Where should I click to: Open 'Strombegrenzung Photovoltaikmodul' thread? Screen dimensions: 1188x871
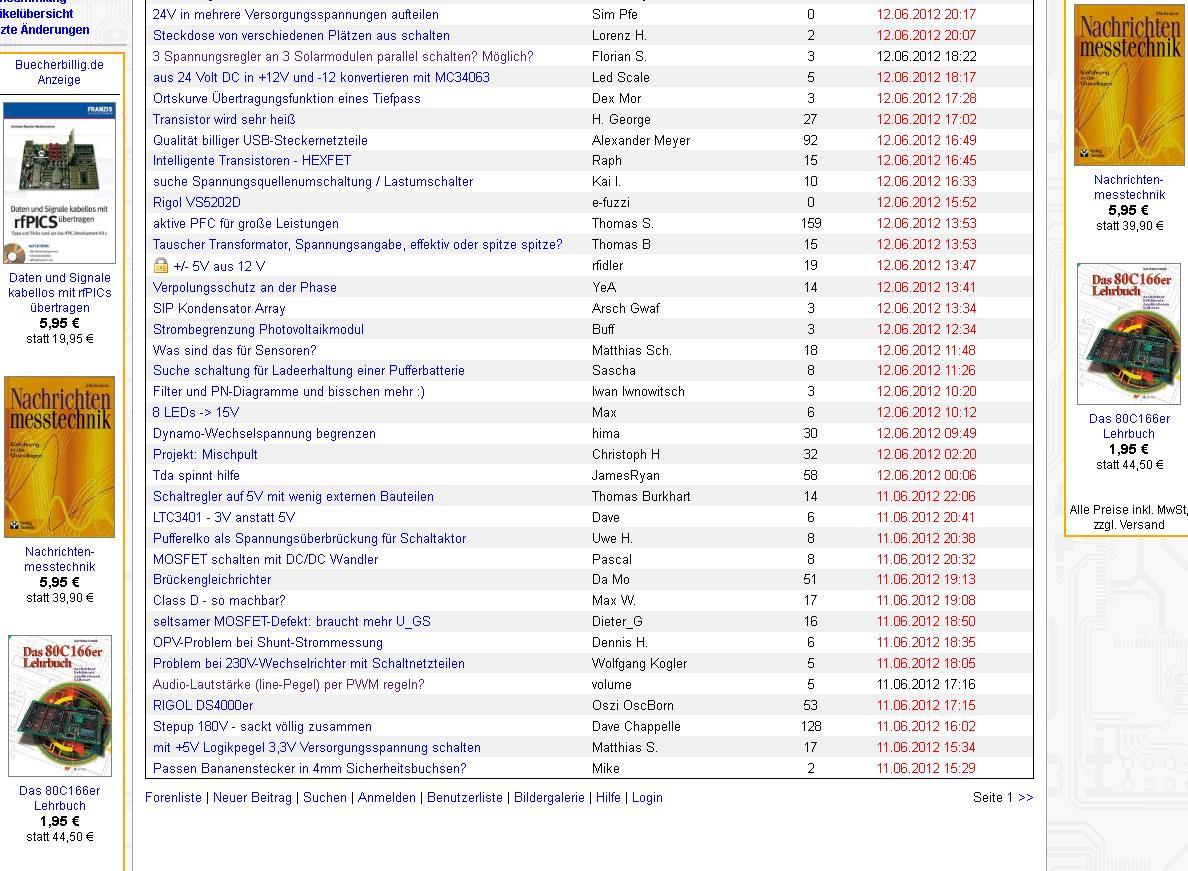pos(258,330)
